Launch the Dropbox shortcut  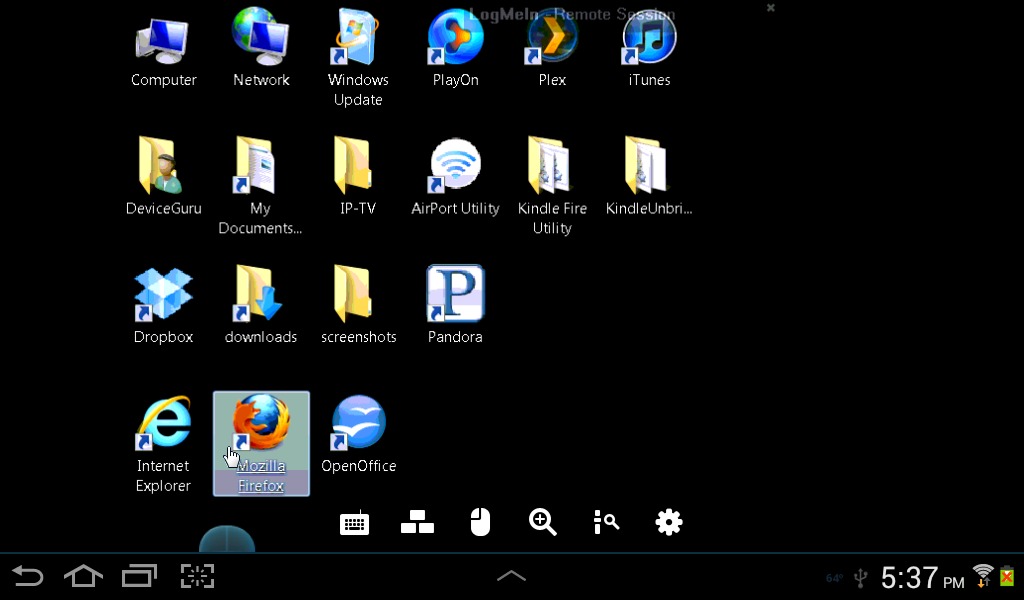click(163, 306)
